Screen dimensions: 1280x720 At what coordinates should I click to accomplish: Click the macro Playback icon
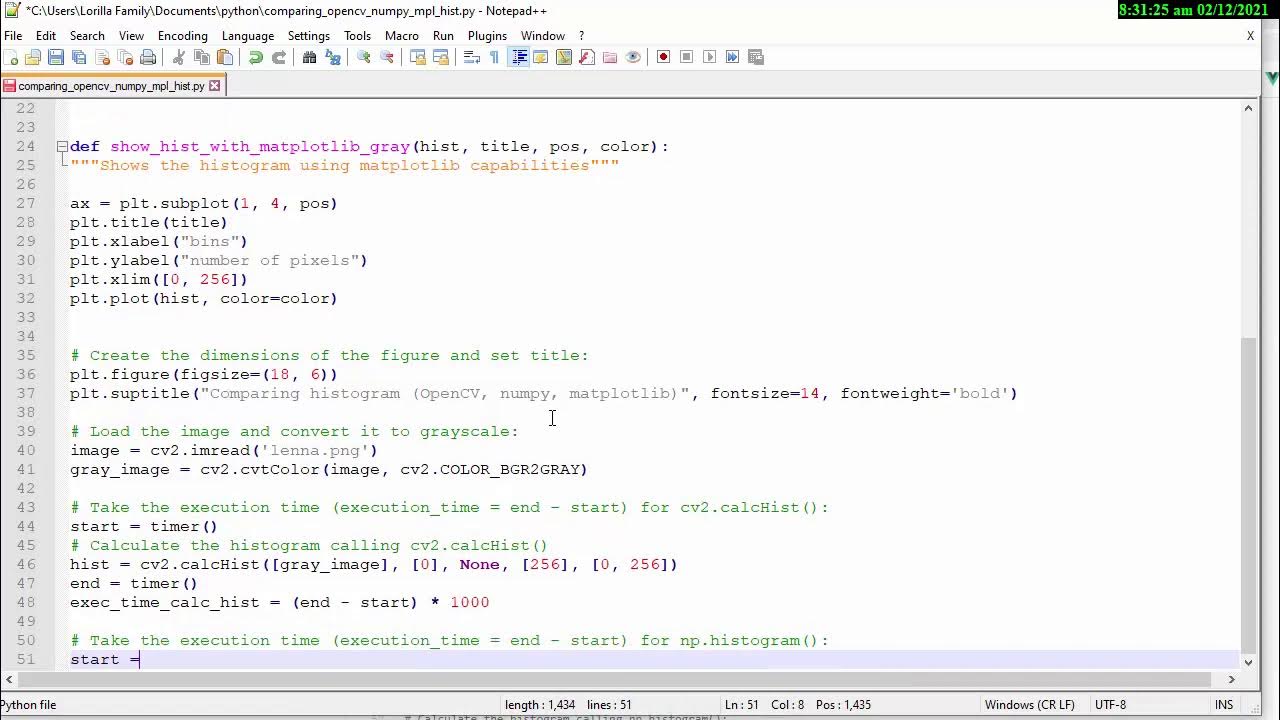(709, 57)
